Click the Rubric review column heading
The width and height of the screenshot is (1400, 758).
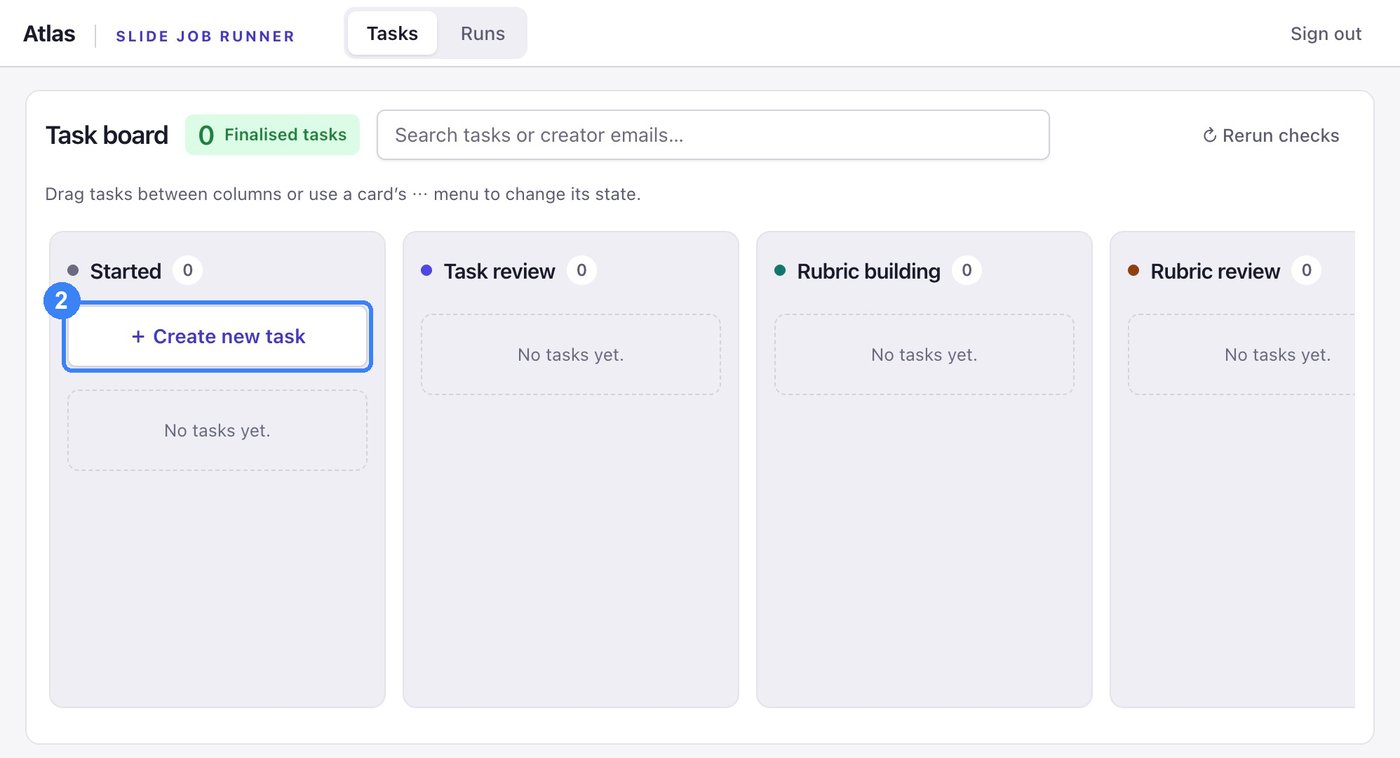pyautogui.click(x=1215, y=271)
